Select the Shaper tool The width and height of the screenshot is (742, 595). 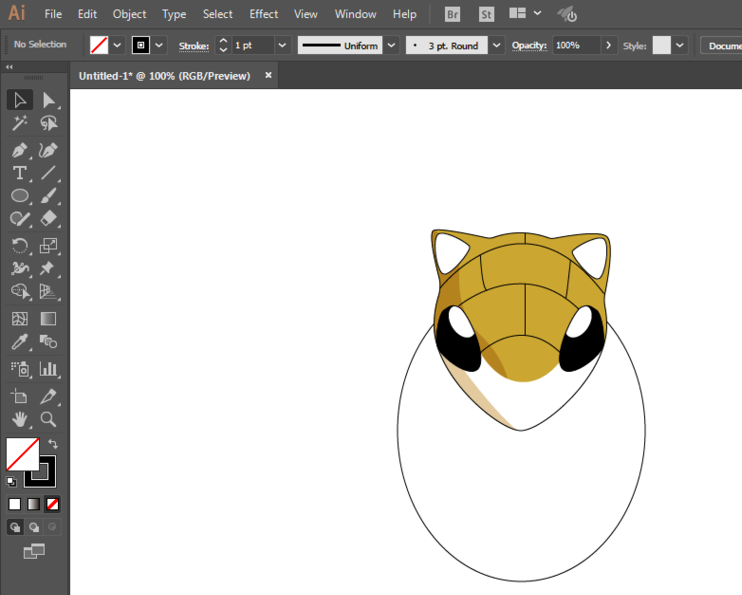click(x=20, y=219)
